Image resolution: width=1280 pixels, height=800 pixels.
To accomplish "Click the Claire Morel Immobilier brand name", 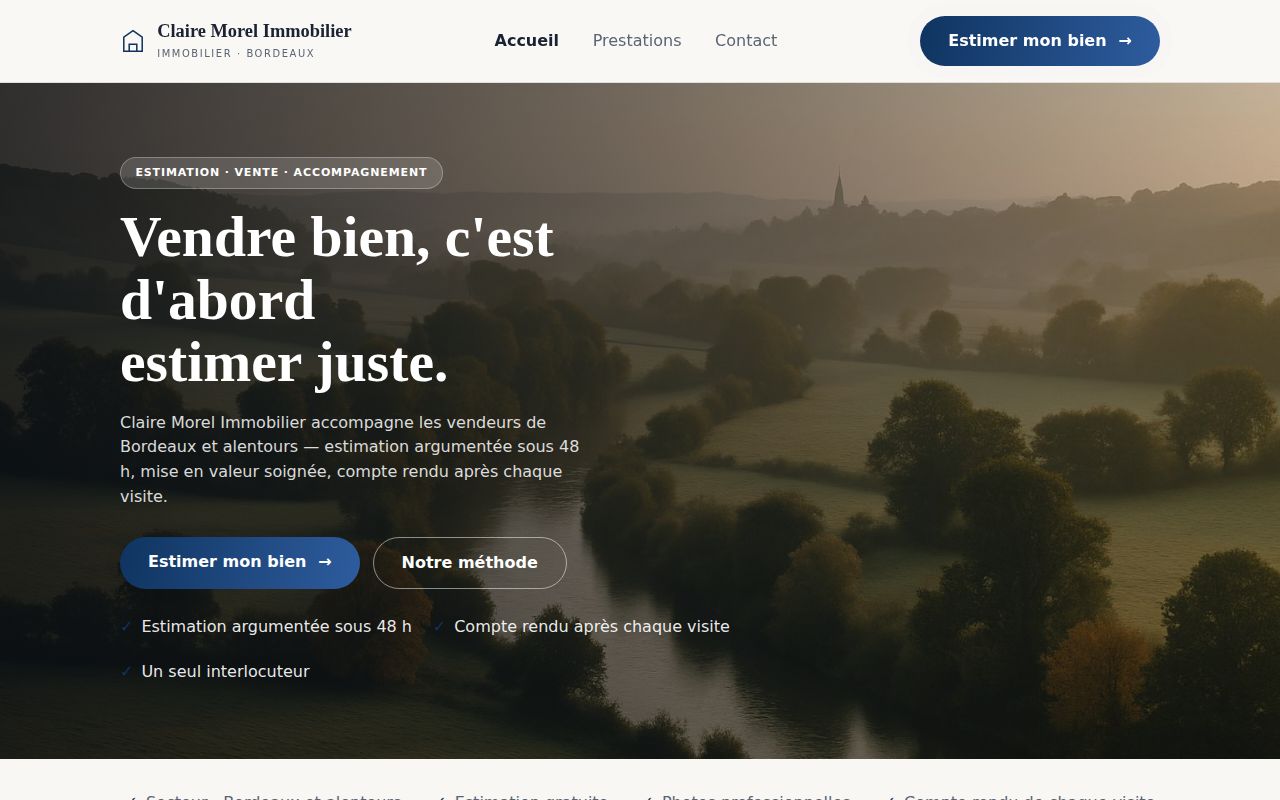I will tap(254, 31).
